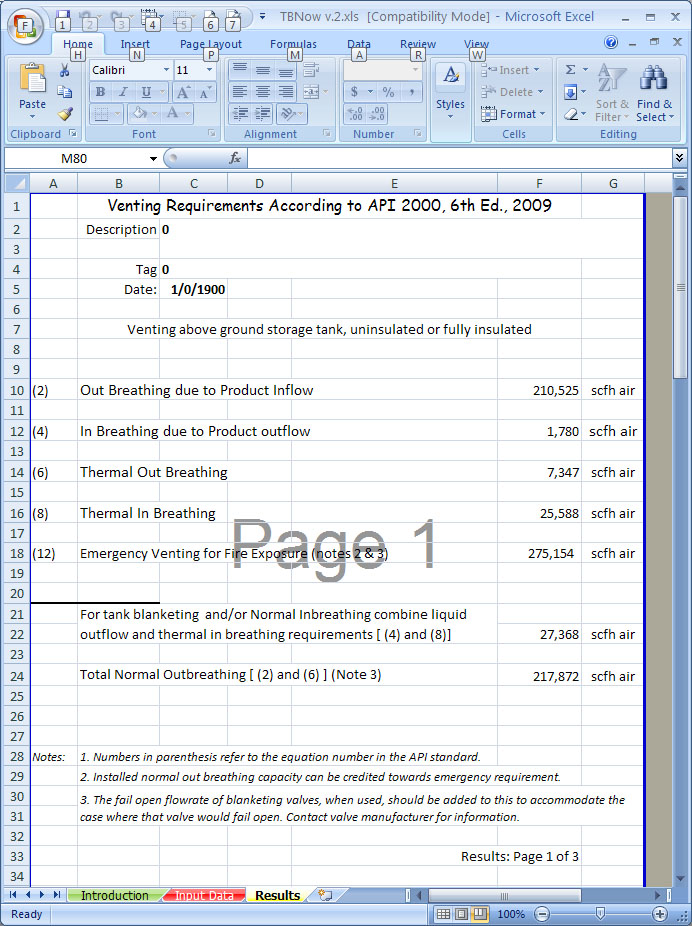
Task: Click the Wrap Text icon
Action: point(311,70)
